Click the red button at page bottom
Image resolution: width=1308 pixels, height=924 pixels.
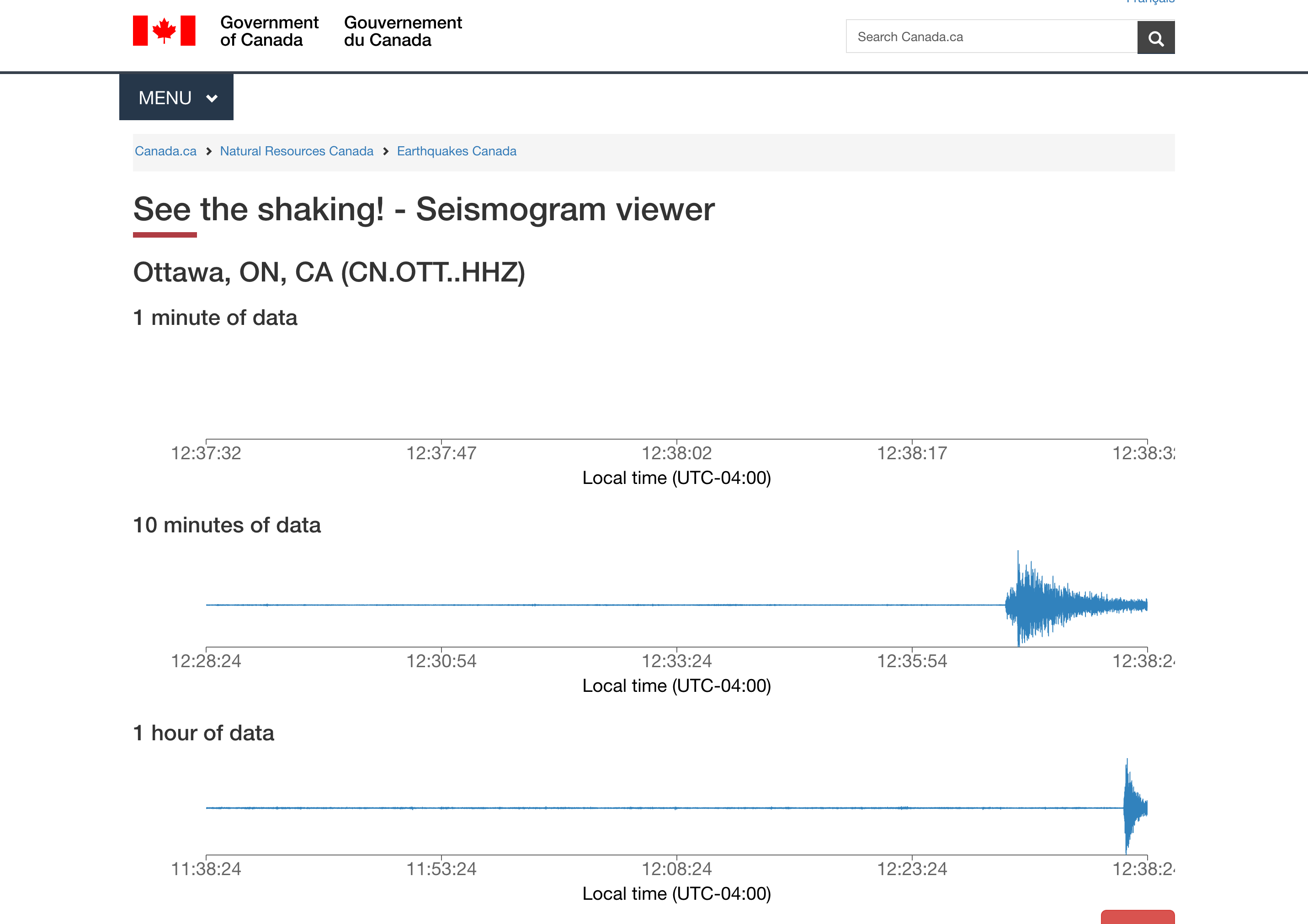(1137, 917)
